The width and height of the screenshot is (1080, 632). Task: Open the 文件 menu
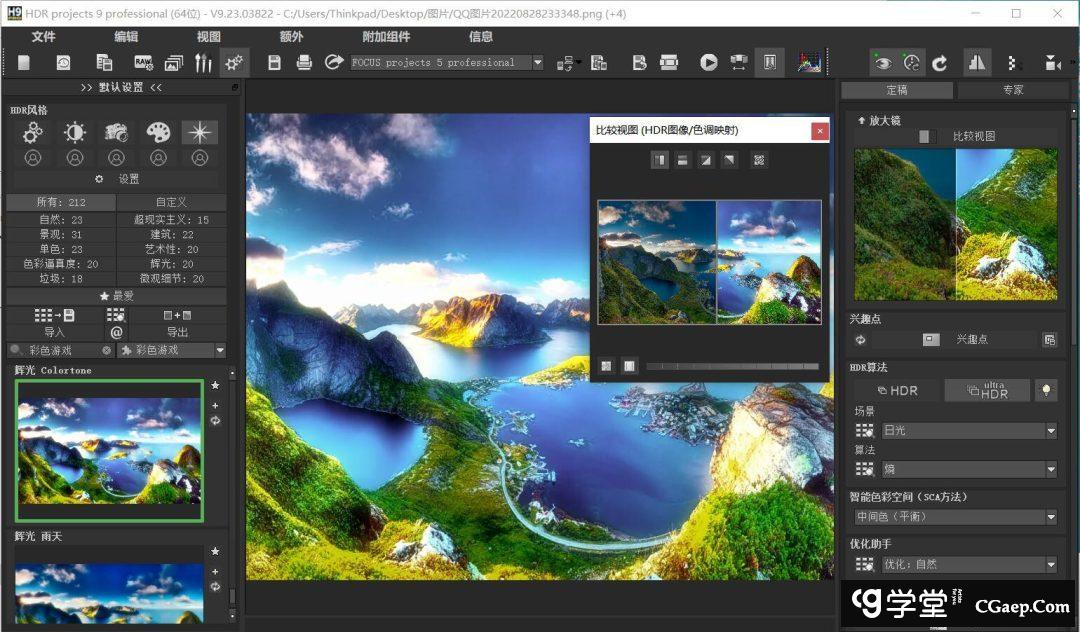(x=43, y=37)
